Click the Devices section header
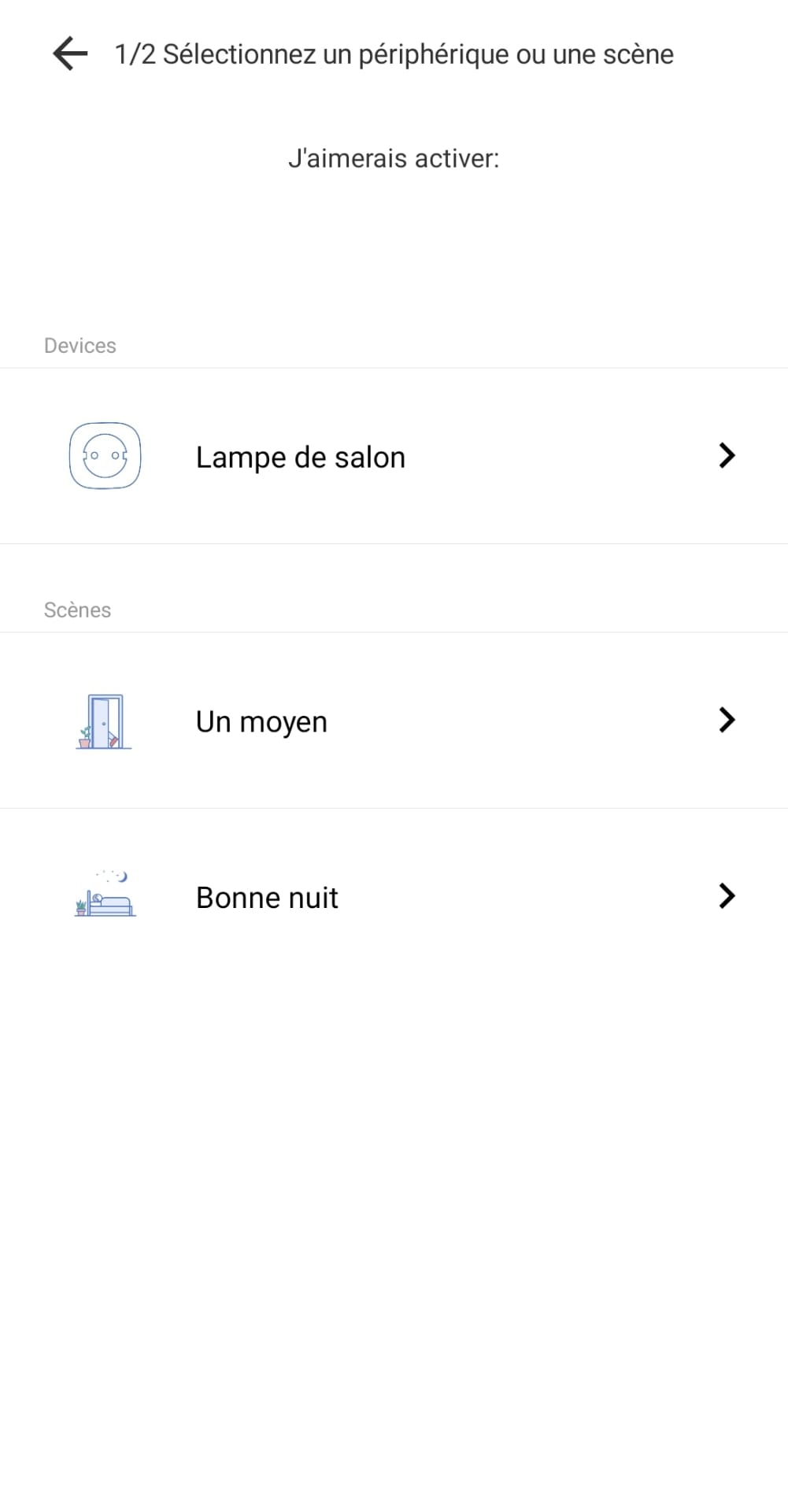Viewport: 788px width, 1512px height. point(80,346)
